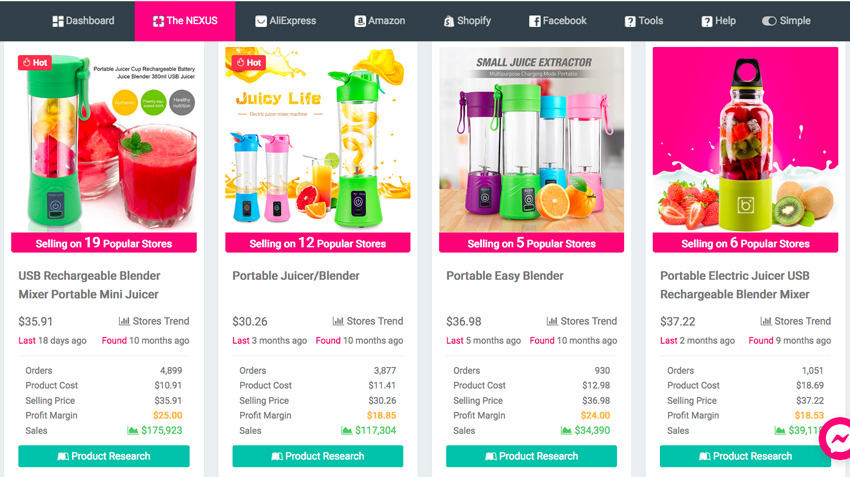Click the Hot badge on Juicy Life product
Viewport: 850px width, 477px height.
pyautogui.click(x=249, y=62)
